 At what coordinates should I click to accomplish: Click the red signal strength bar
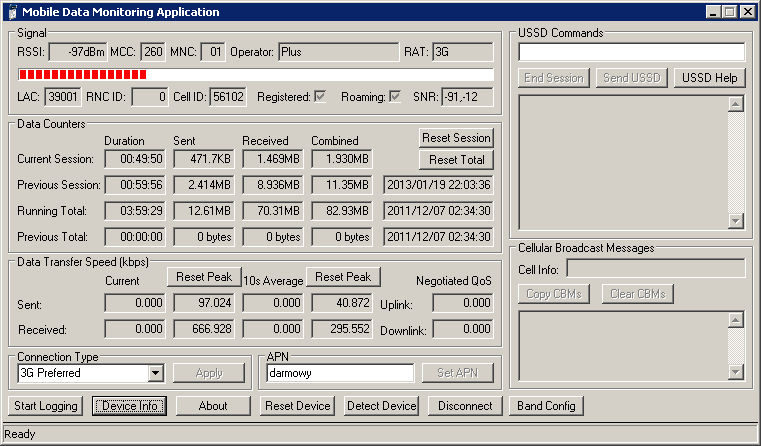(x=83, y=75)
